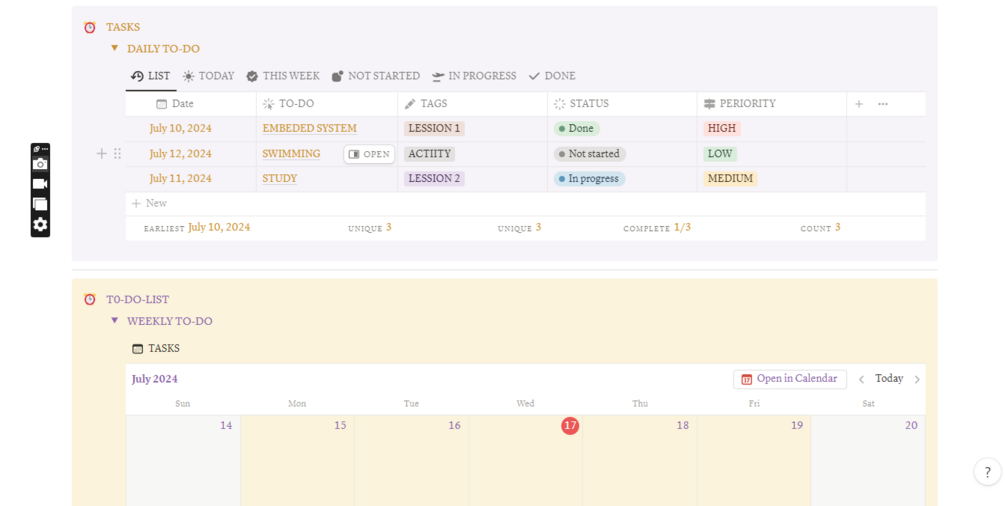
Task: Go to previous month with left chevron
Action: [861, 379]
